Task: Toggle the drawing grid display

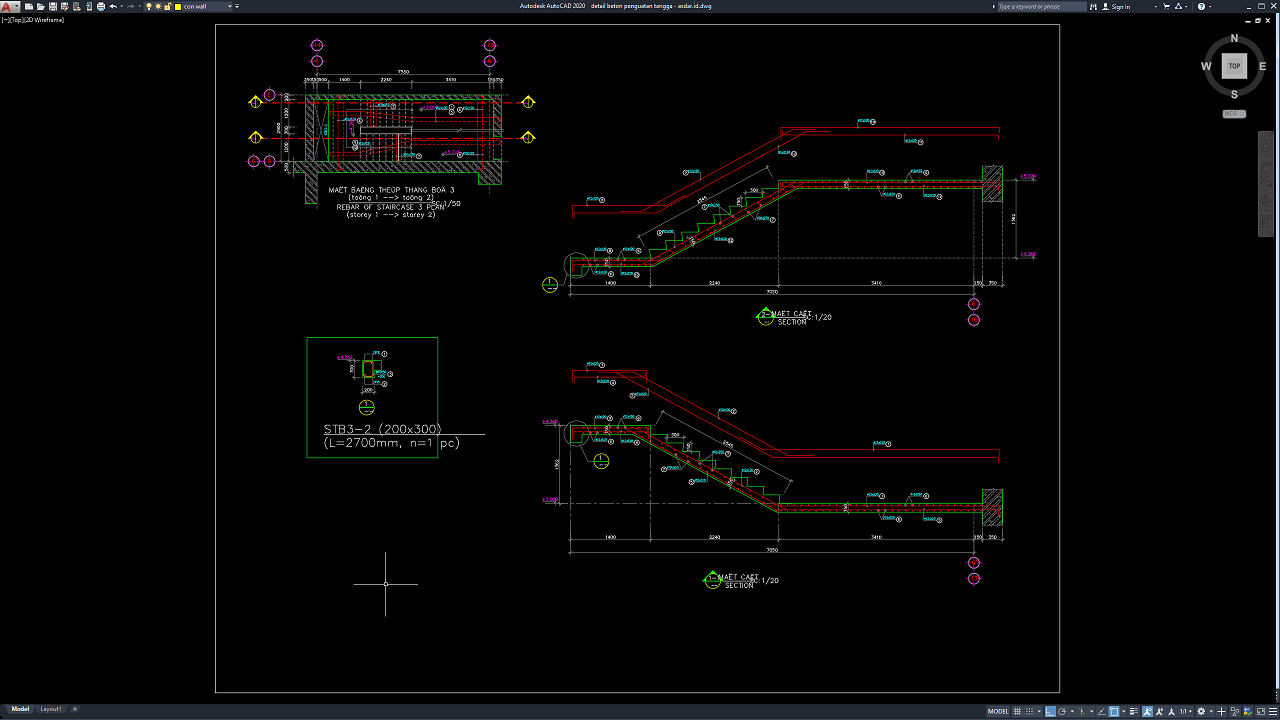Action: pos(1017,711)
